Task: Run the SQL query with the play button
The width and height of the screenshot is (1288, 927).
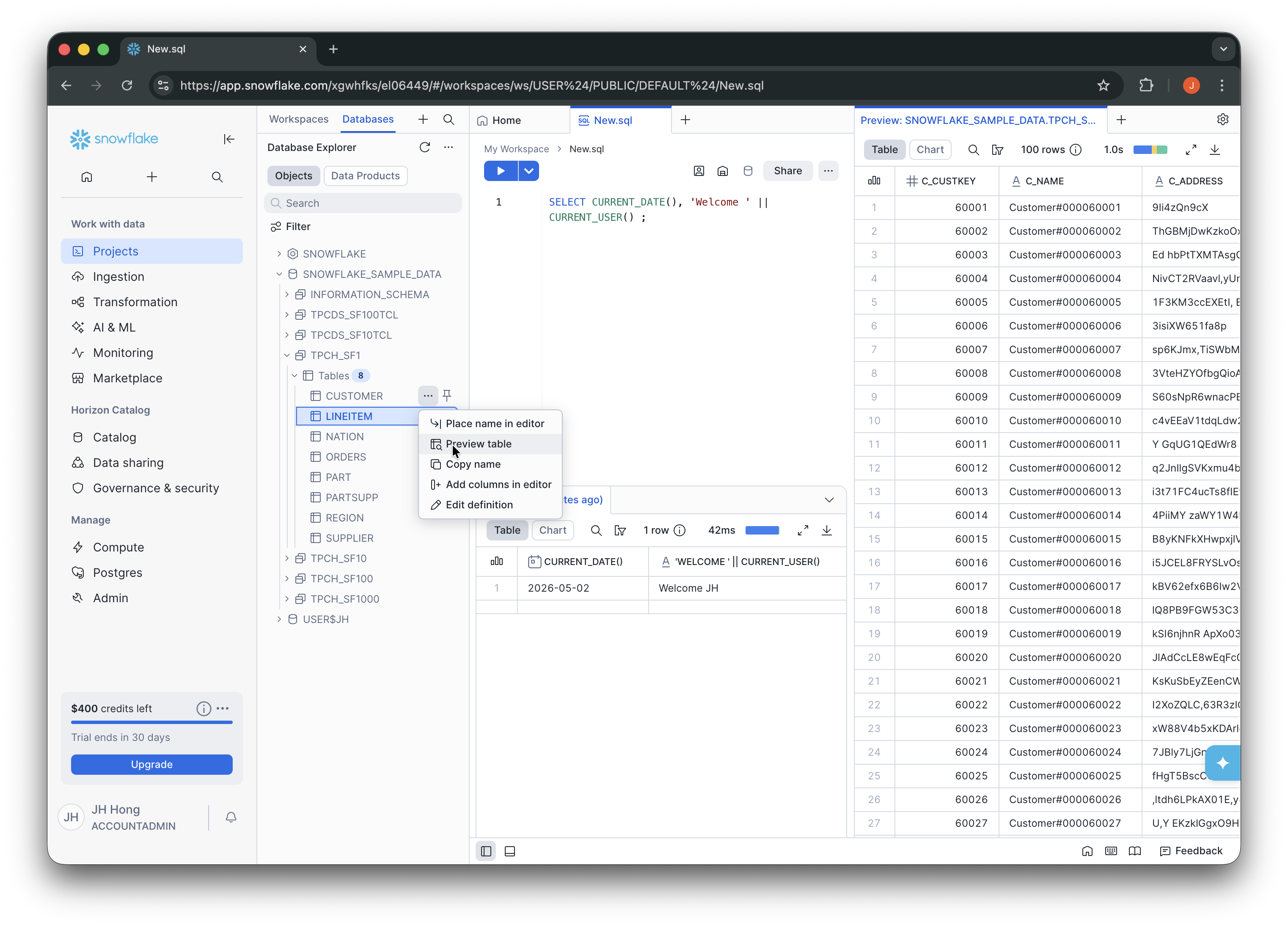Action: tap(500, 171)
